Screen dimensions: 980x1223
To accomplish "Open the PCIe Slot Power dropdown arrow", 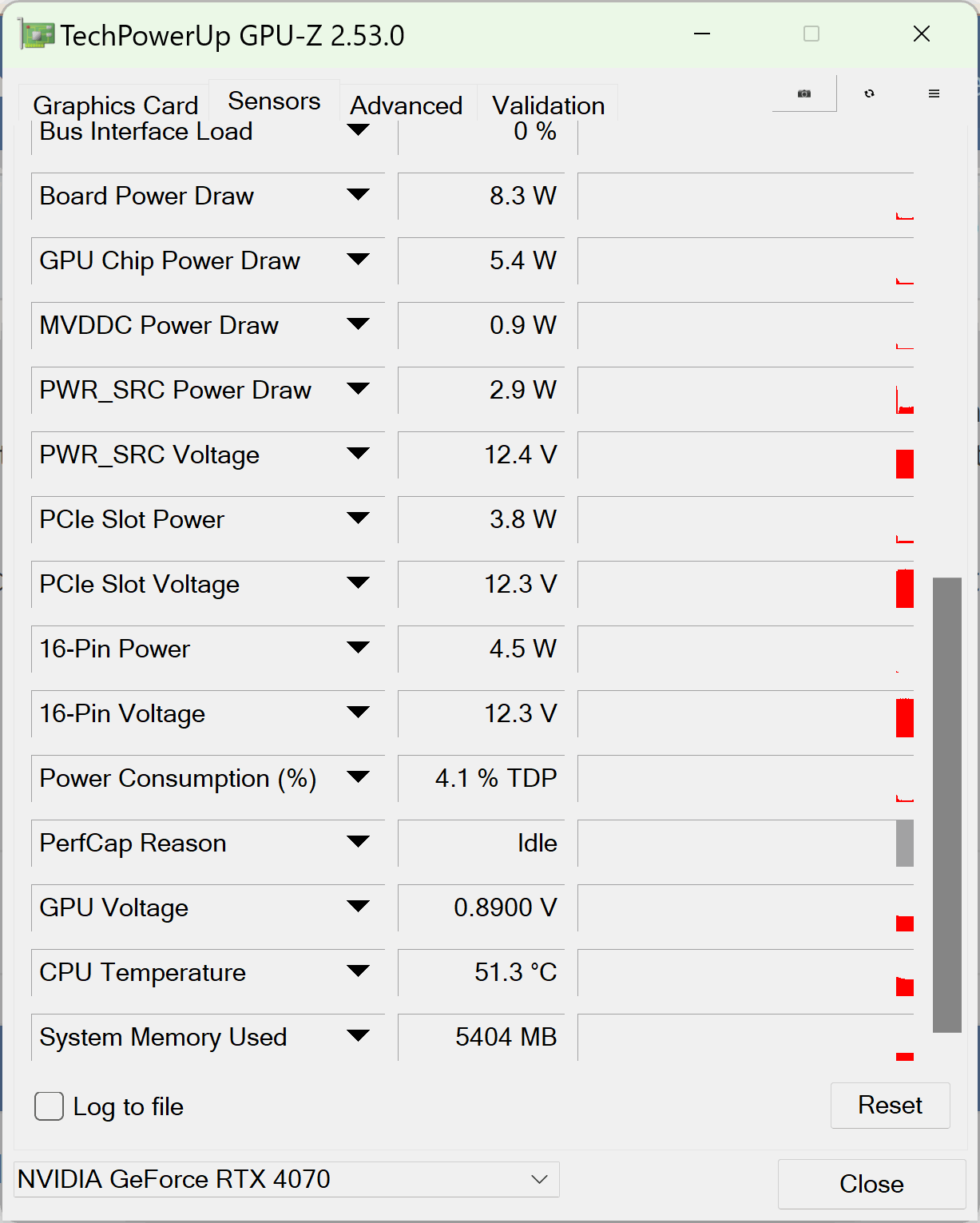I will click(x=359, y=518).
